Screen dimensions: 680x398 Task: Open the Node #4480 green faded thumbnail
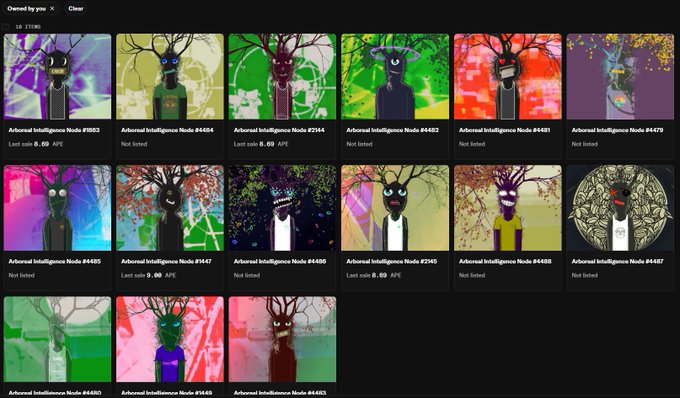click(x=57, y=339)
